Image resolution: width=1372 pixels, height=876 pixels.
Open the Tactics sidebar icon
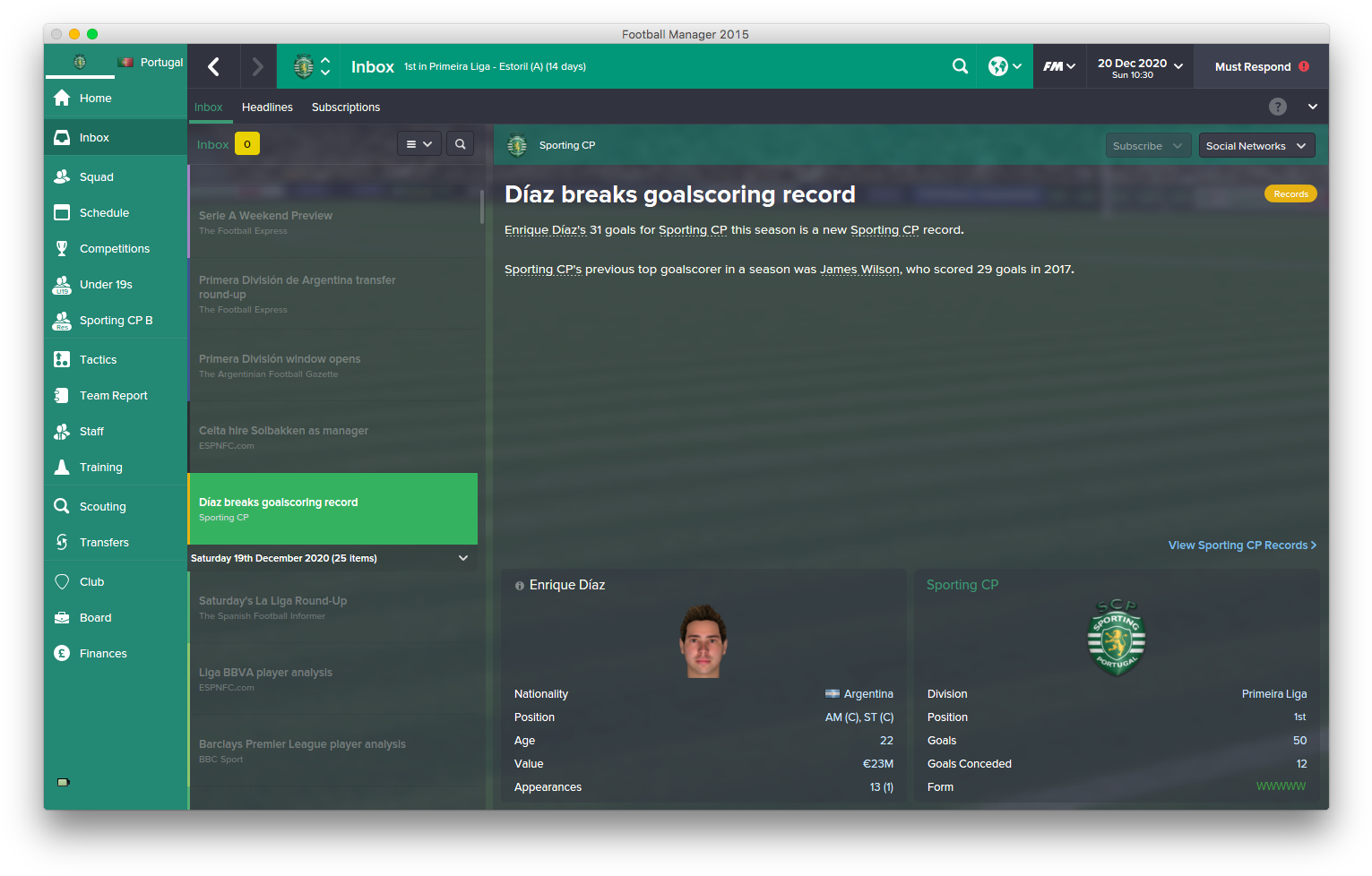tap(62, 359)
